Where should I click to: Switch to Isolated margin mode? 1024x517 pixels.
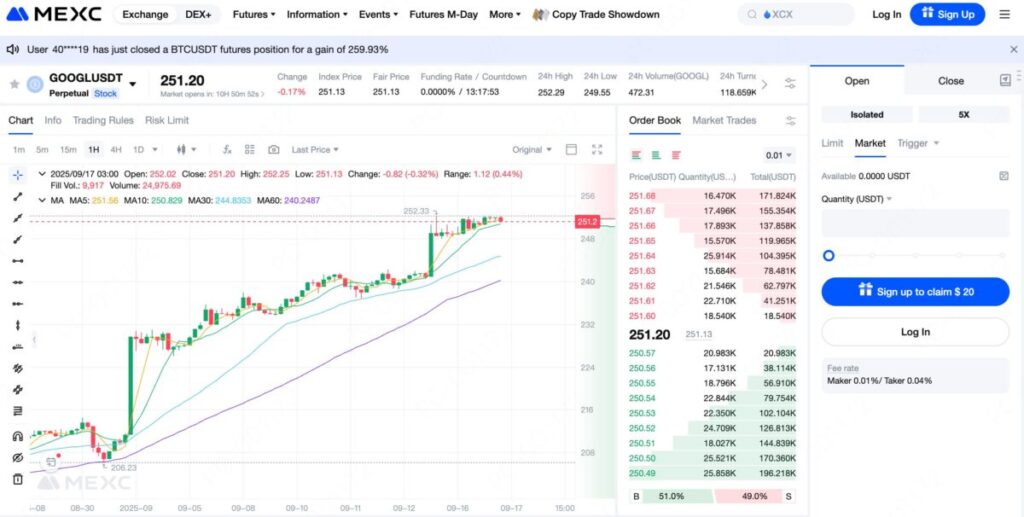(x=866, y=114)
